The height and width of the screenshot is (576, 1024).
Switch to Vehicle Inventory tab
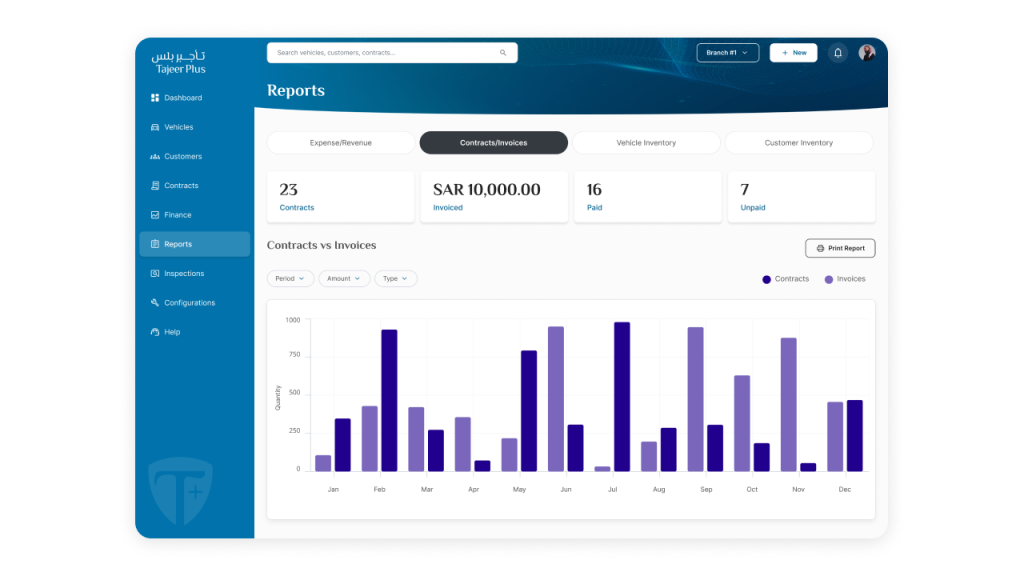coord(647,143)
